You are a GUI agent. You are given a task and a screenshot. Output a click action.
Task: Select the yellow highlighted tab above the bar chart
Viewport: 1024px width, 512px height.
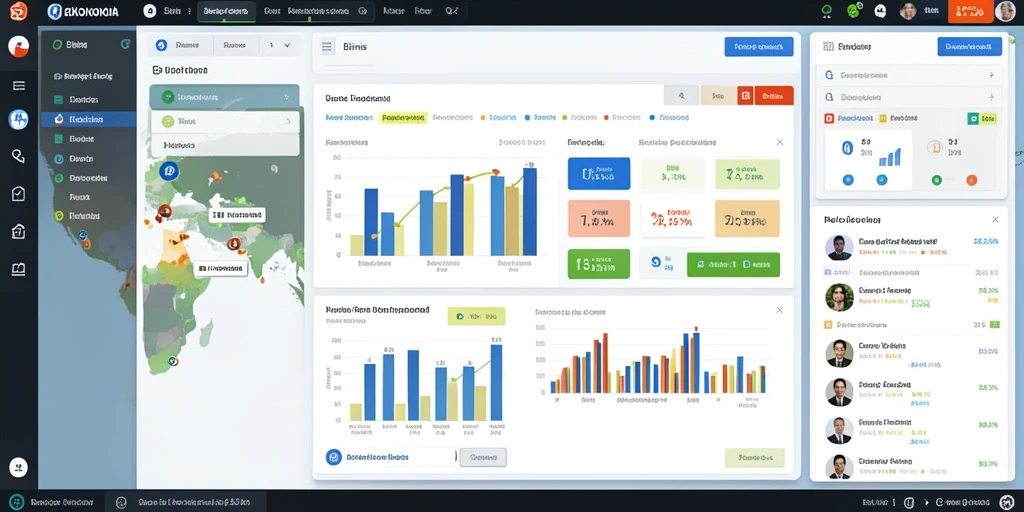tap(403, 118)
